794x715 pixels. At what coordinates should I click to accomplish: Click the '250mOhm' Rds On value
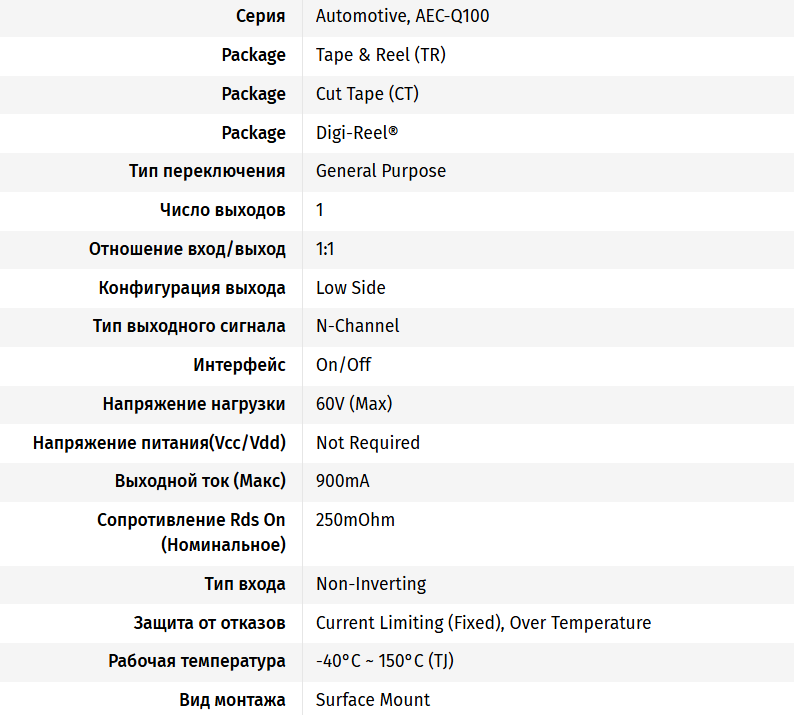[x=355, y=520]
